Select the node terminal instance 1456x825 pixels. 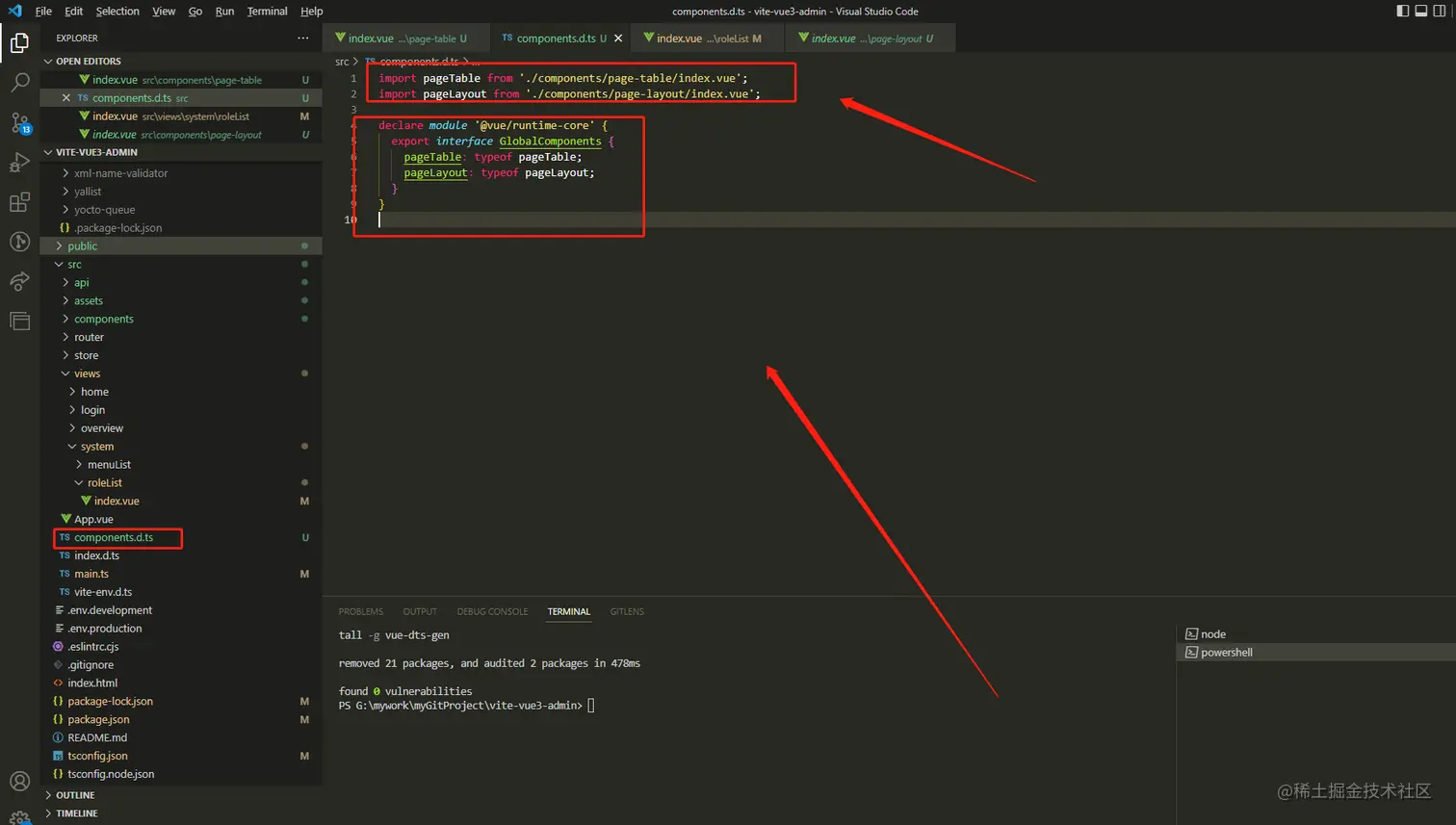[x=1315, y=634]
